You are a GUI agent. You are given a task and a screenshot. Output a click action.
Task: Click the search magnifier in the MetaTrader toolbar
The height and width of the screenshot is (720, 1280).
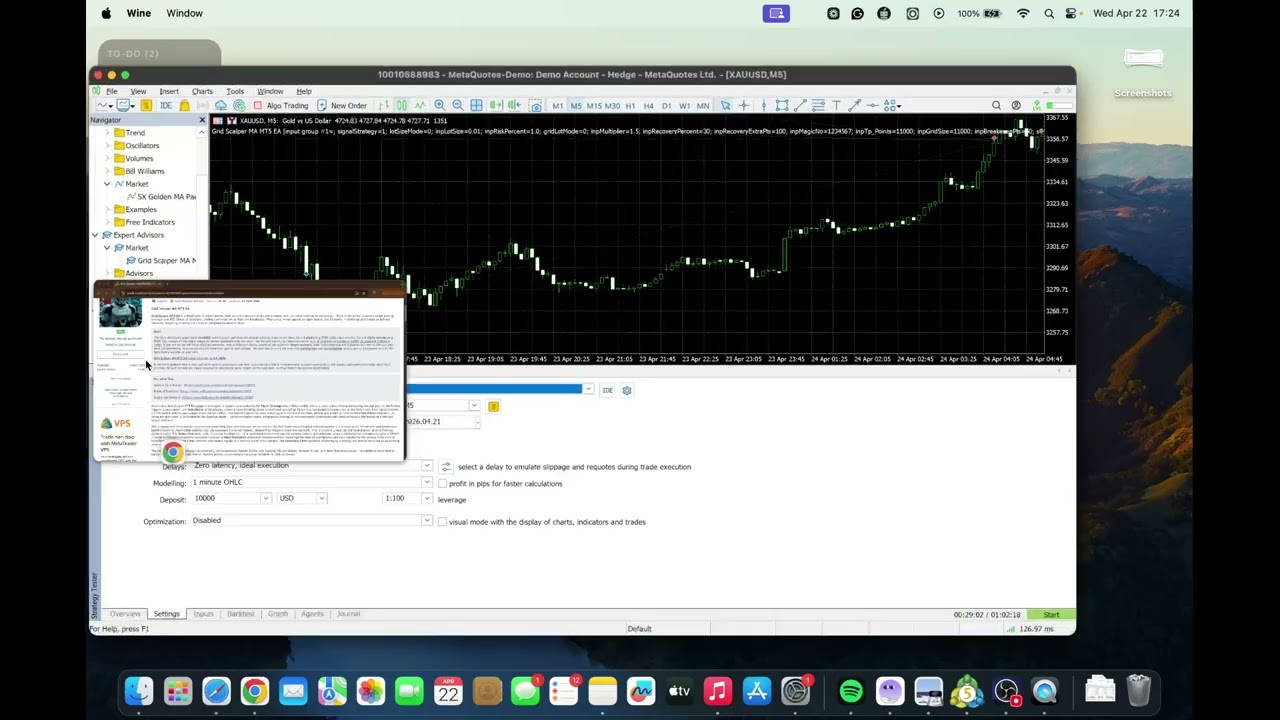(996, 105)
